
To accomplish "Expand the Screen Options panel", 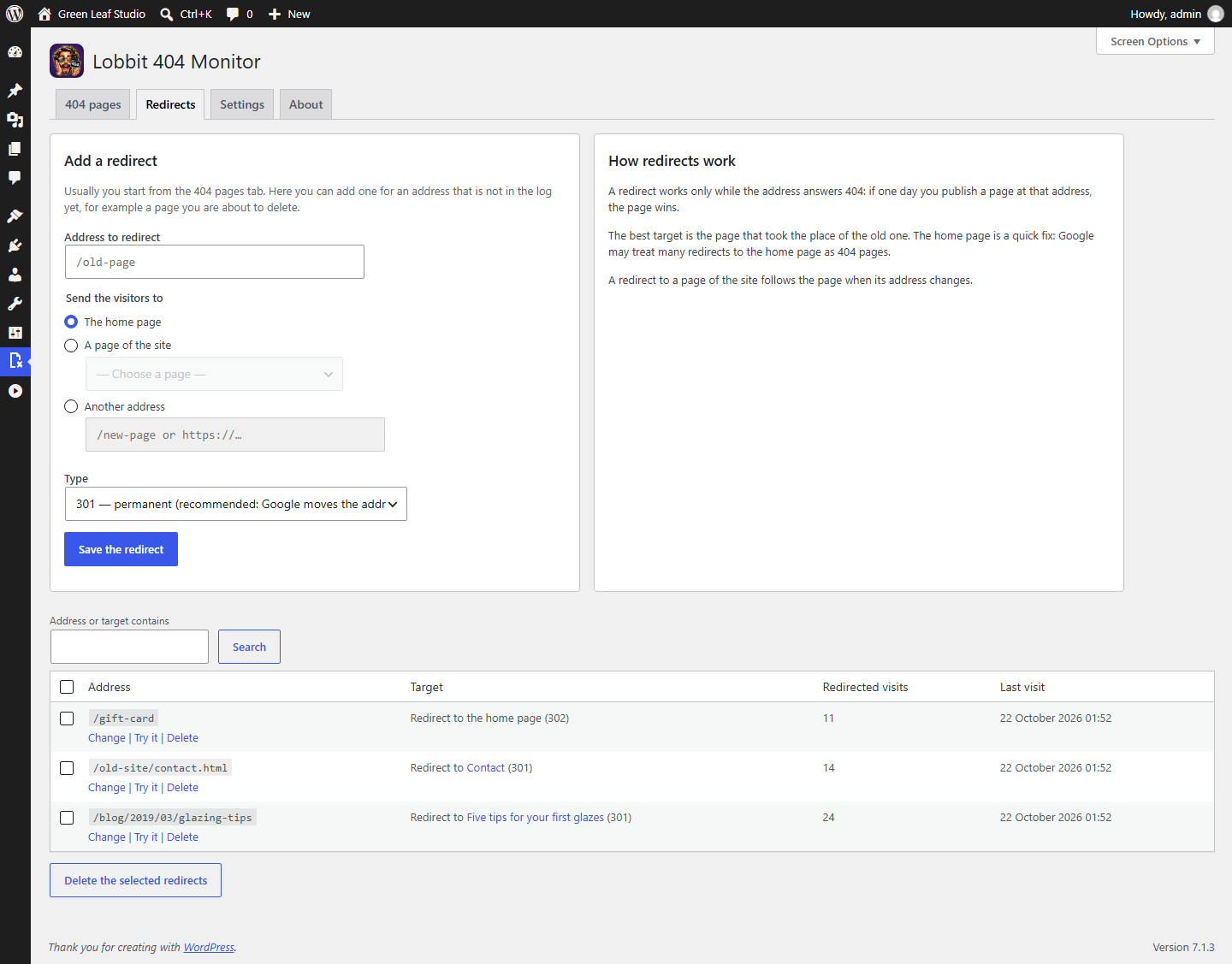I will tap(1155, 41).
